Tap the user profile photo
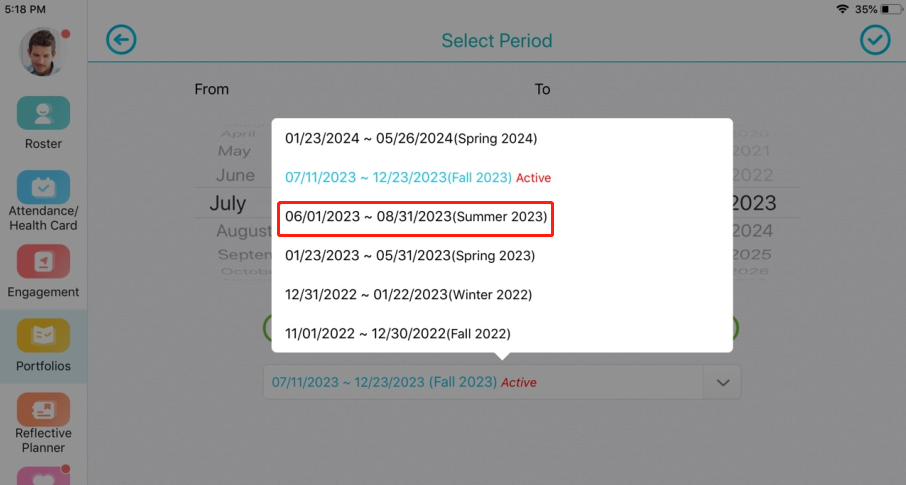906x485 pixels. (x=42, y=52)
